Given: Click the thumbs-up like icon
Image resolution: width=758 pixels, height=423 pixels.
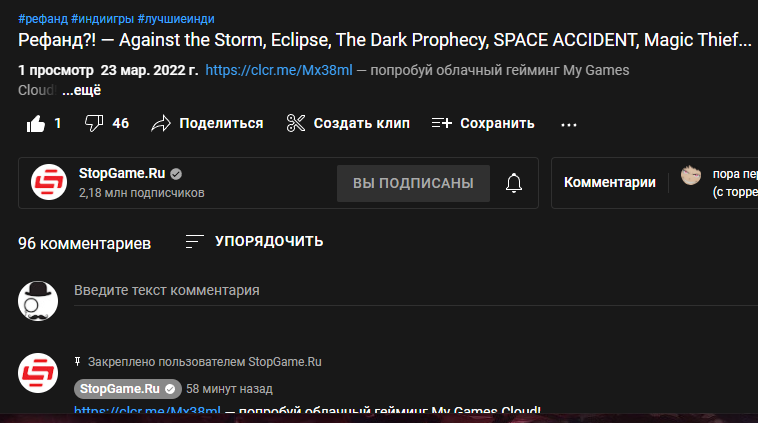Looking at the screenshot, I should [x=36, y=124].
